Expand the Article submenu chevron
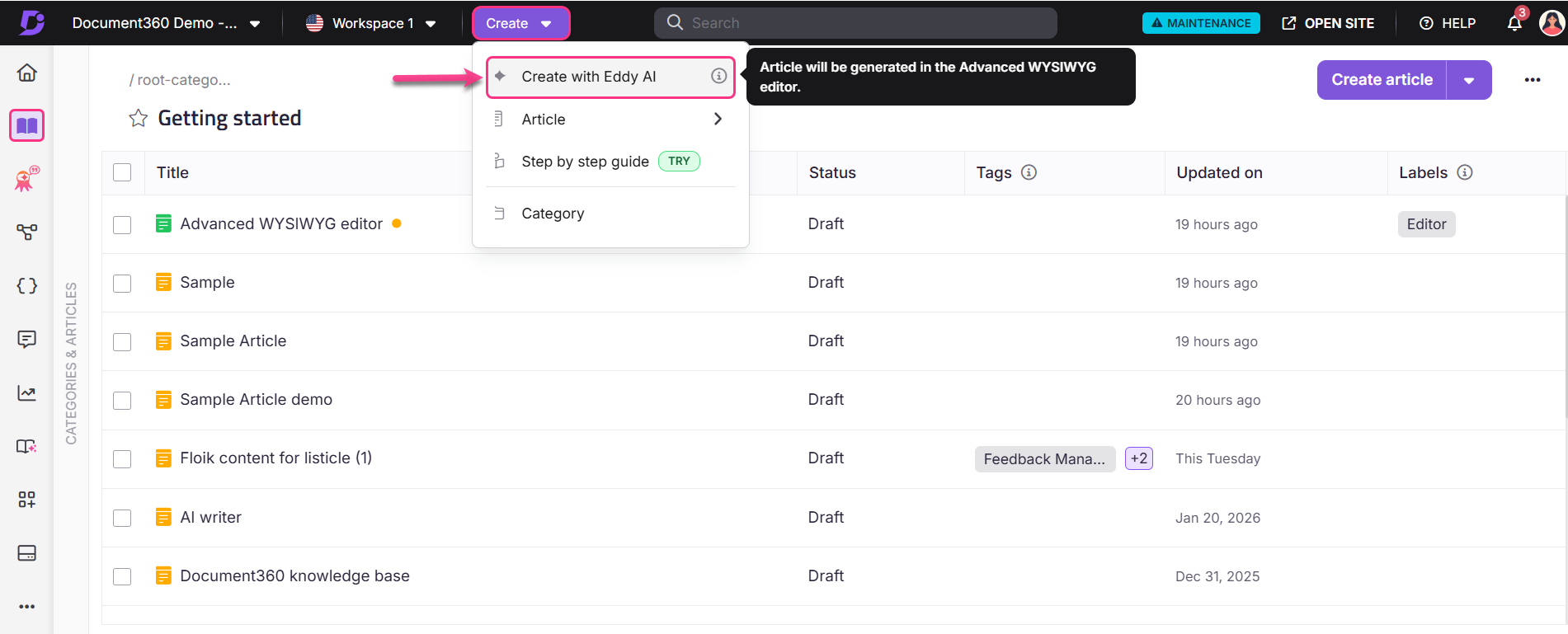The width and height of the screenshot is (1568, 634). [718, 119]
